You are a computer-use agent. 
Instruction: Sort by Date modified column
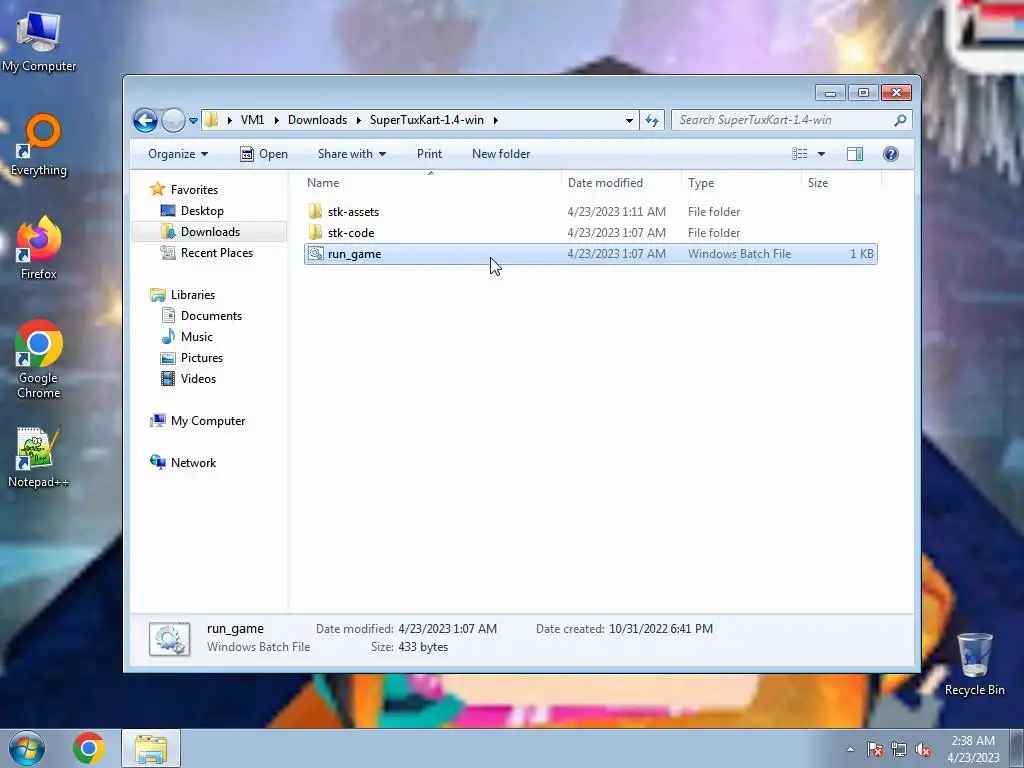[620, 183]
